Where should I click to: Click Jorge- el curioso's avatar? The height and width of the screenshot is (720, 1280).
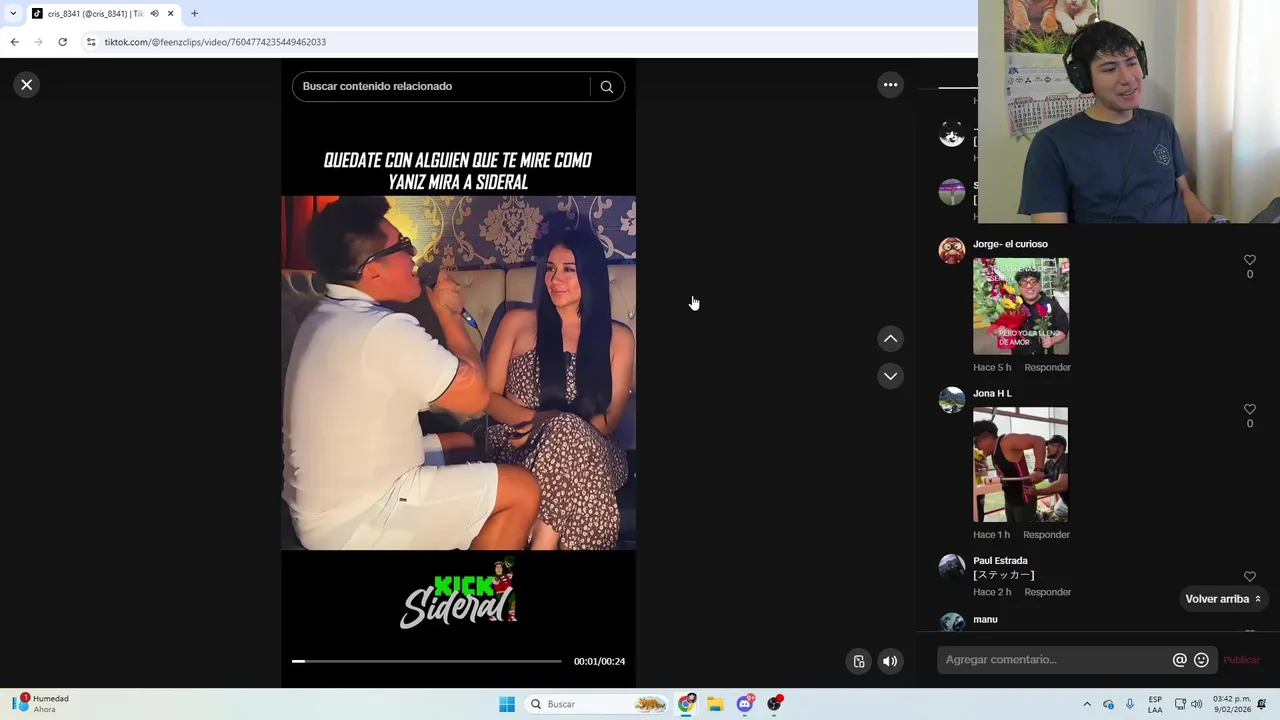[x=951, y=250]
